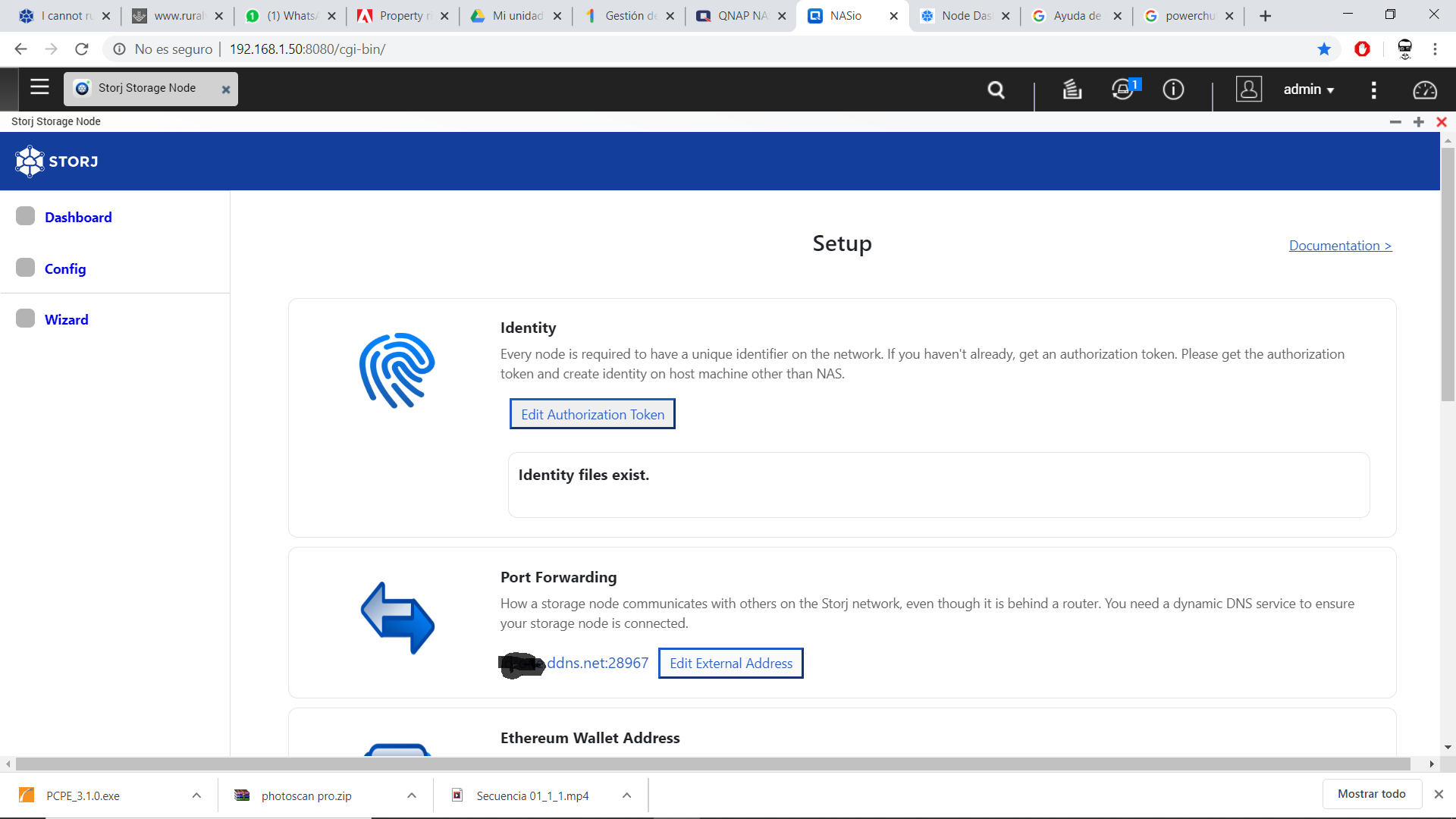Open the Documentation link
1456x819 pixels.
[1340, 246]
